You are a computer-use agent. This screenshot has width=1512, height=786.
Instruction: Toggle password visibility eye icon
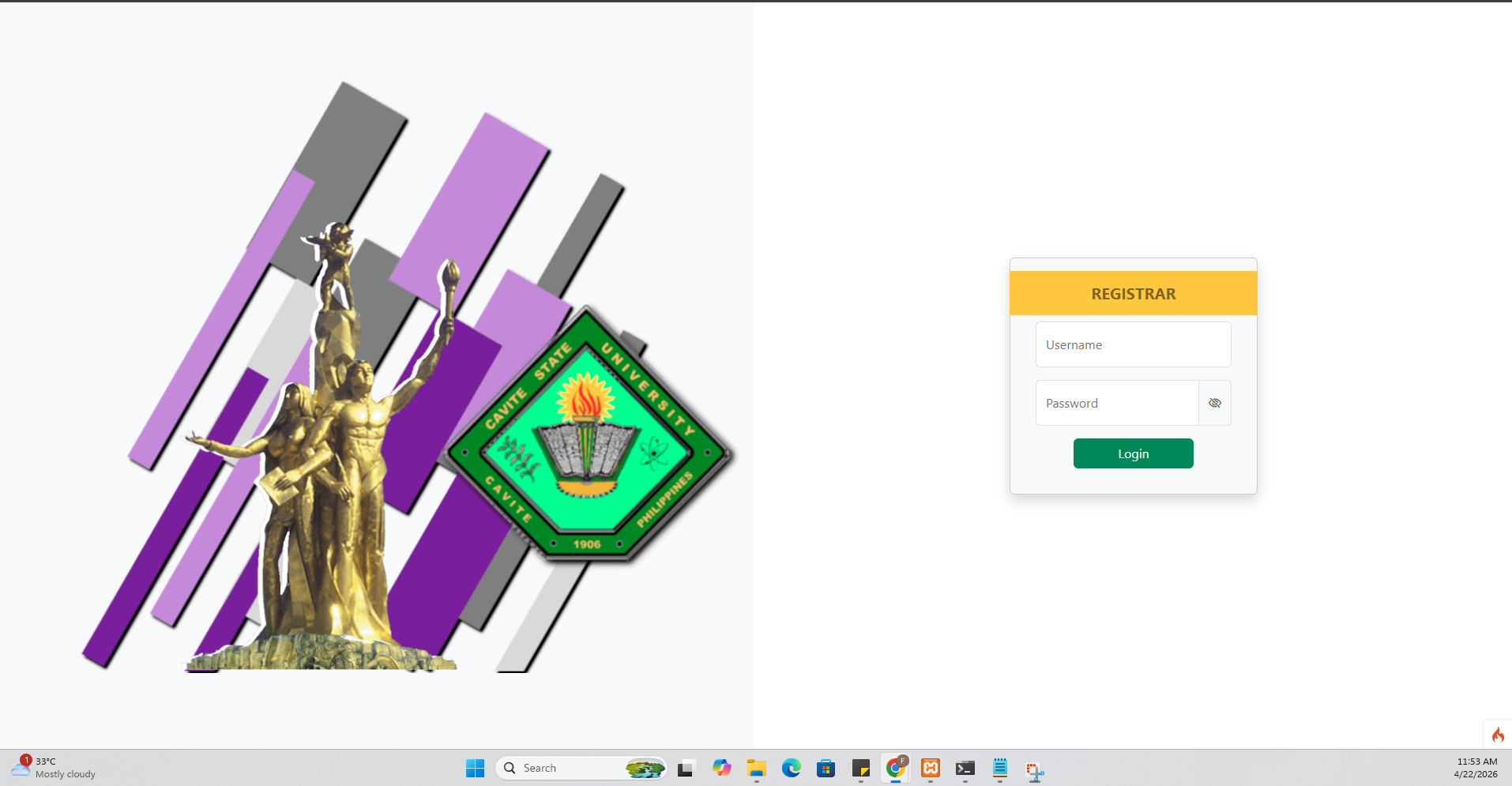pos(1215,403)
